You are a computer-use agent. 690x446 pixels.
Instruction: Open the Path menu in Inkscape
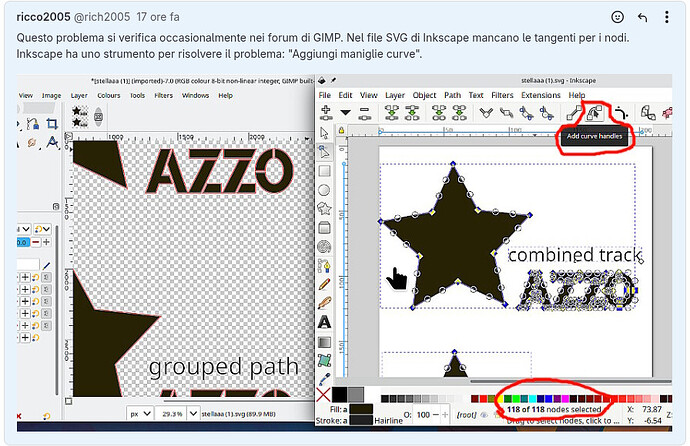[451, 95]
